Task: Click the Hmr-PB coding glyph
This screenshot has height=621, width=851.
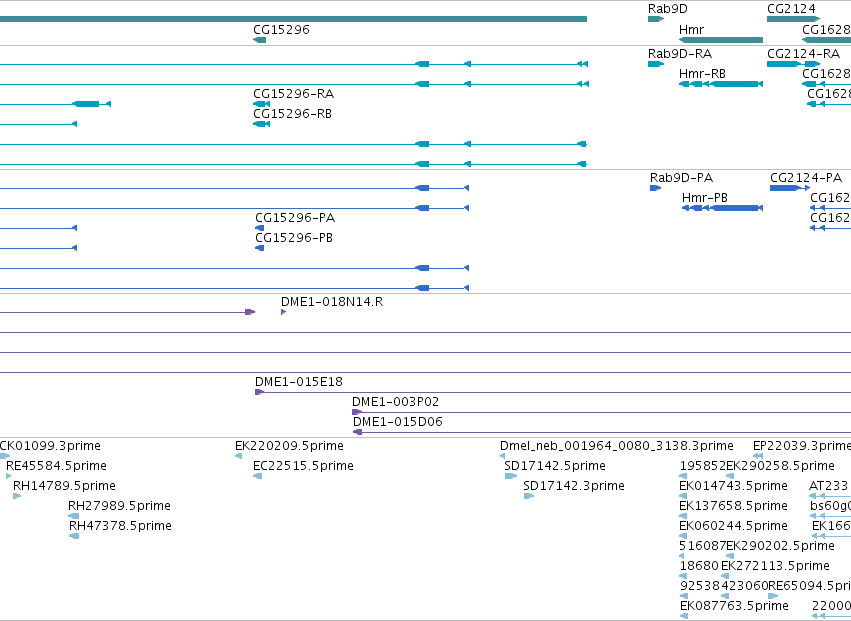Action: click(722, 208)
